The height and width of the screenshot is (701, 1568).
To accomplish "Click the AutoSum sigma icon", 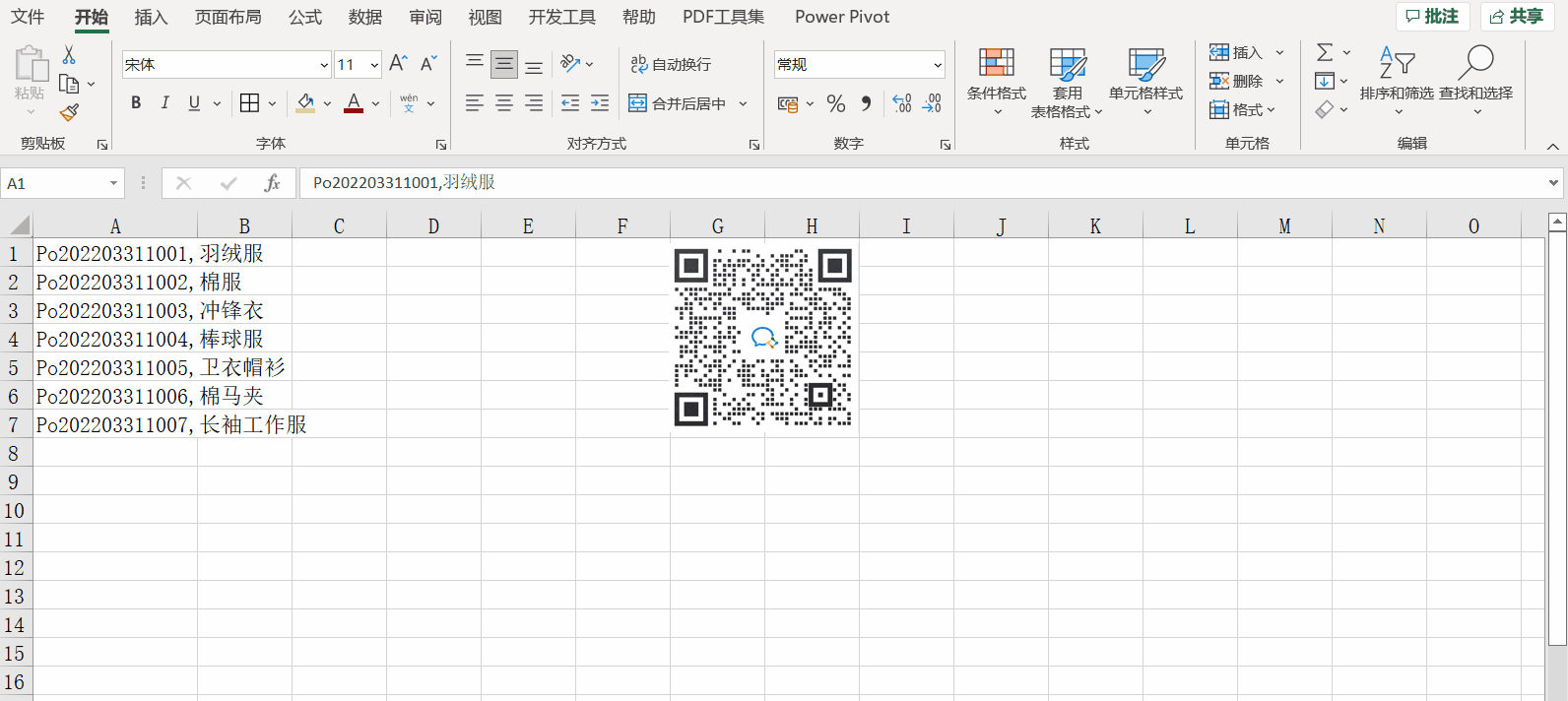I will point(1325,52).
